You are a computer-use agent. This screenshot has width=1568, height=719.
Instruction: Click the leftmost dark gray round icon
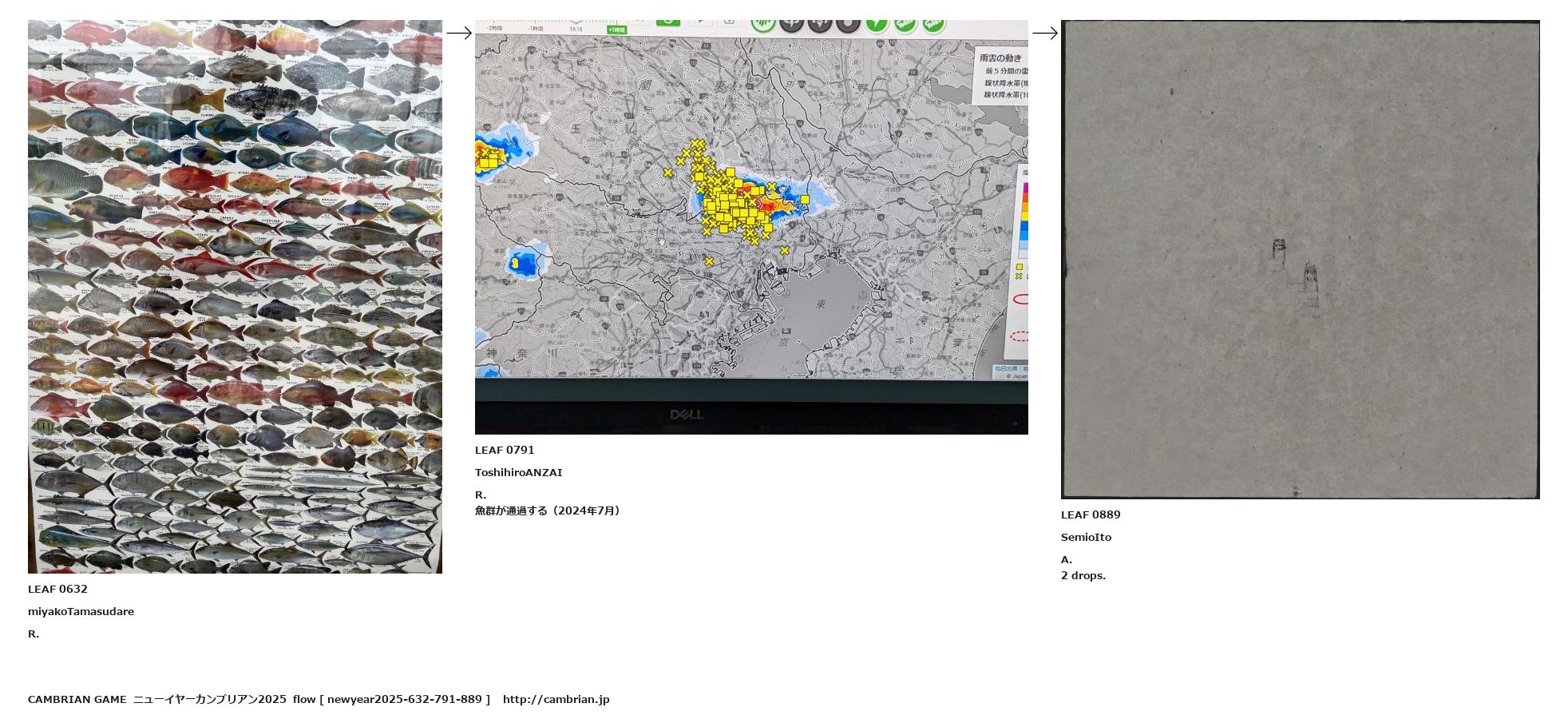click(791, 23)
